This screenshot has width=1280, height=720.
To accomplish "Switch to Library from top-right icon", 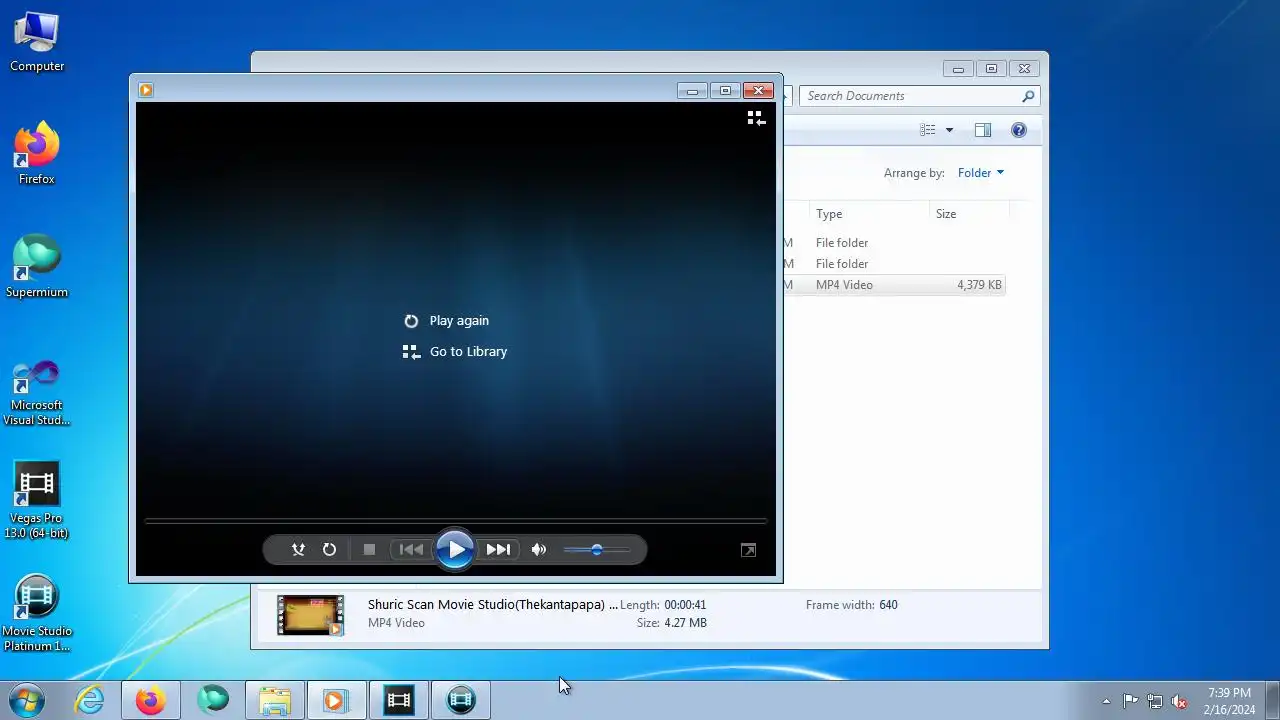I will tap(756, 118).
